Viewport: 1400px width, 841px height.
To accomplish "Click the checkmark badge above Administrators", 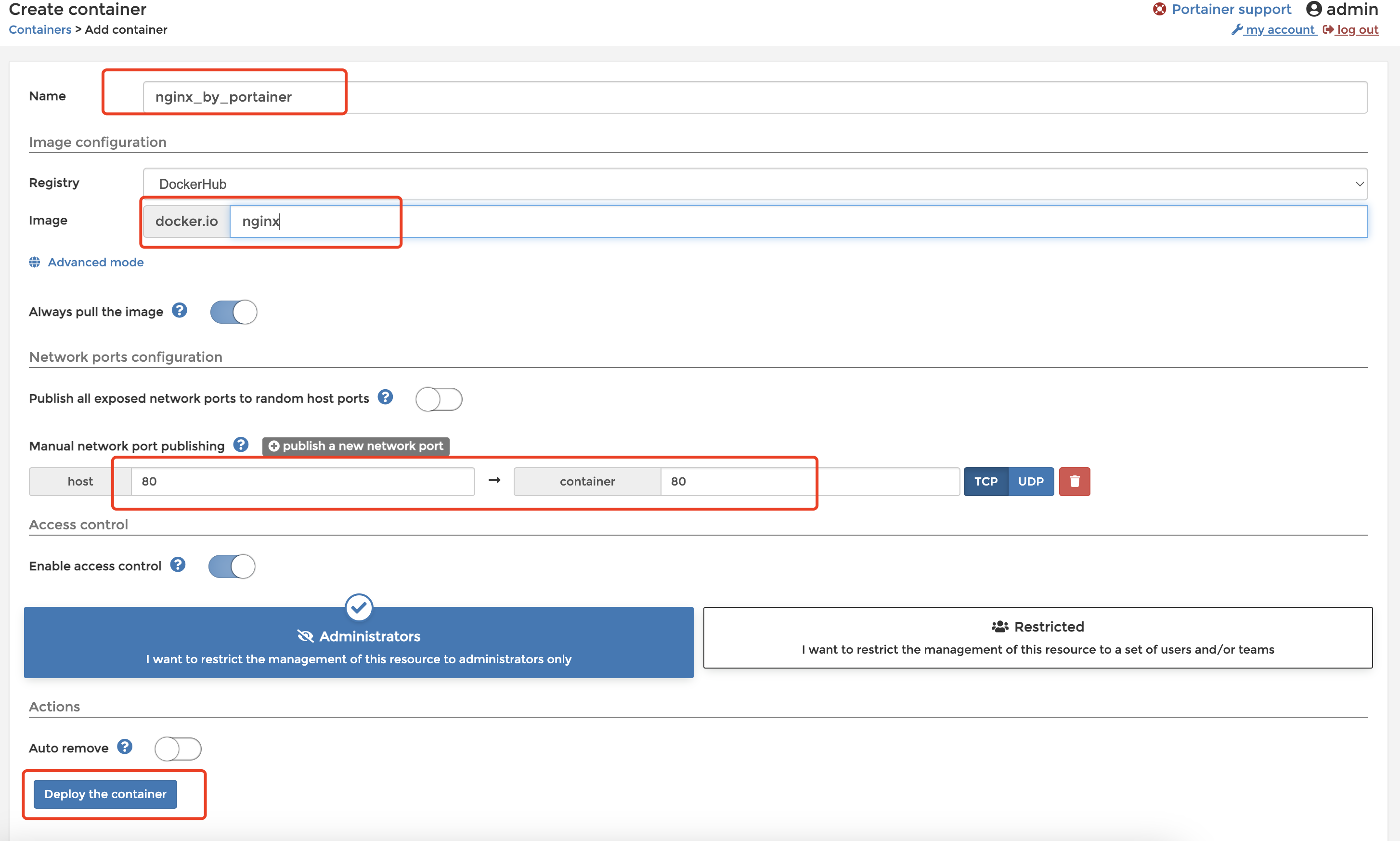I will [x=359, y=607].
